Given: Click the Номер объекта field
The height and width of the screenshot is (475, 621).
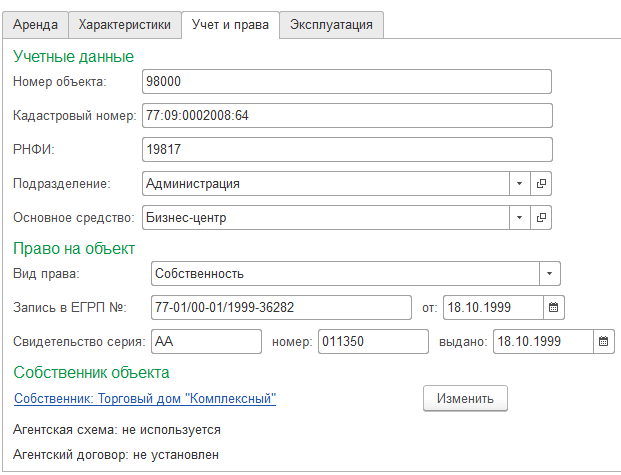Looking at the screenshot, I should tap(347, 81).
